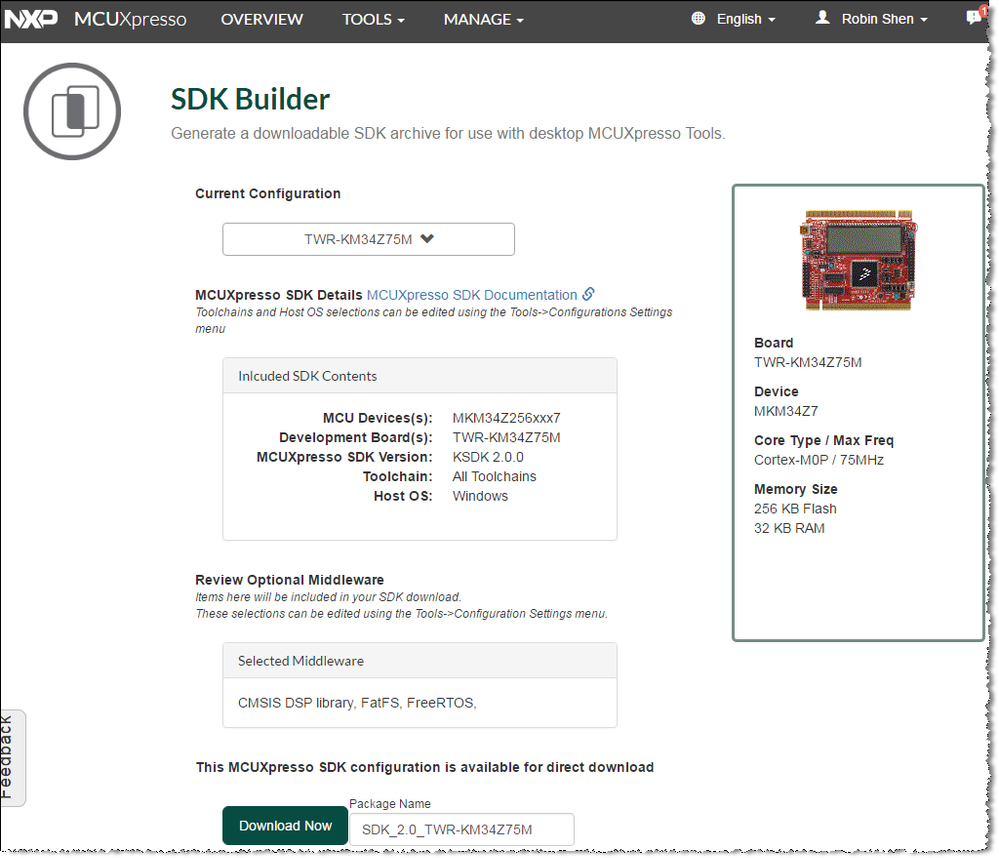The width and height of the screenshot is (999, 858).
Task: Open the notifications chat icon
Action: (975, 16)
